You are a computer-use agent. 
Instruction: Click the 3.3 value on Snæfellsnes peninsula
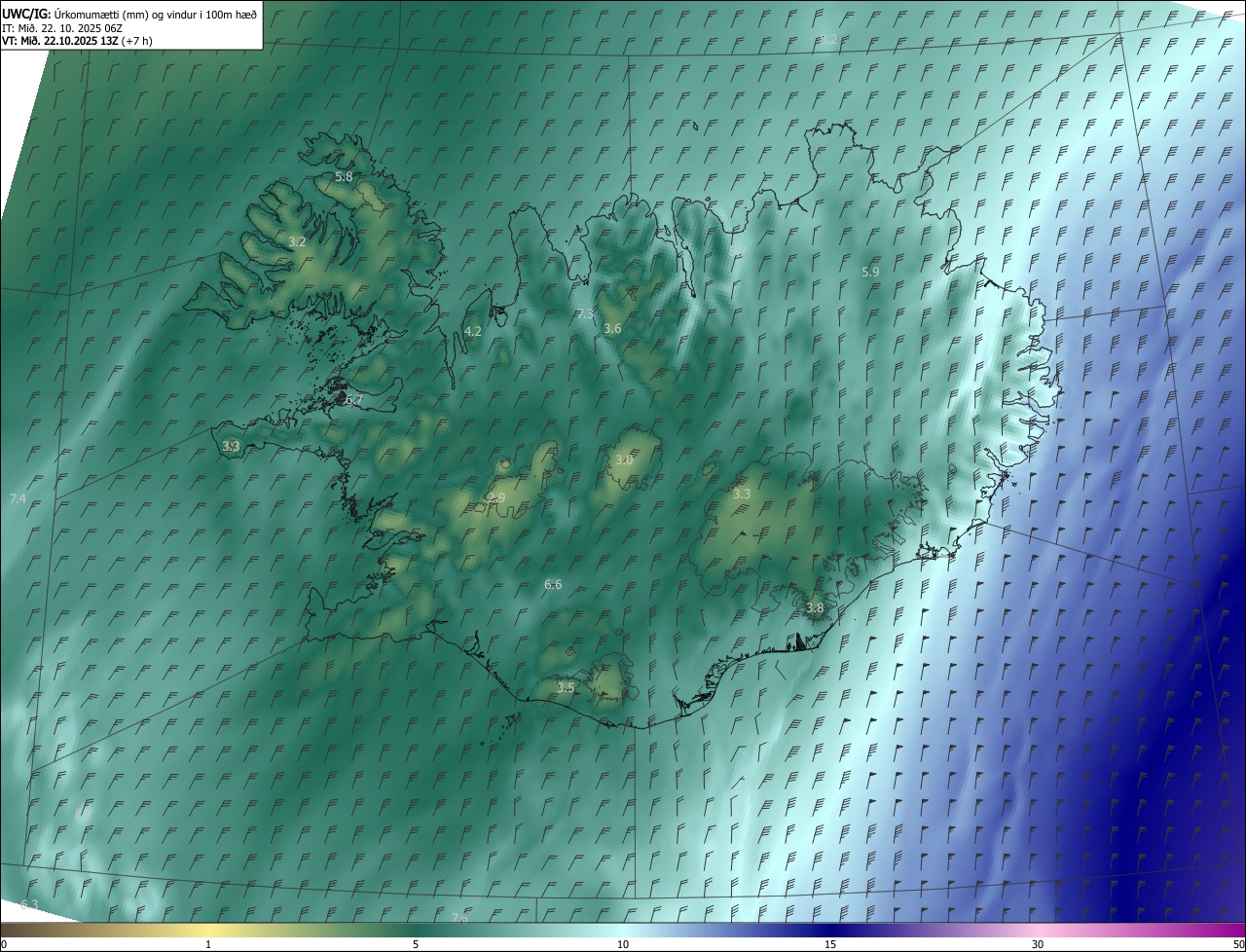tap(231, 446)
